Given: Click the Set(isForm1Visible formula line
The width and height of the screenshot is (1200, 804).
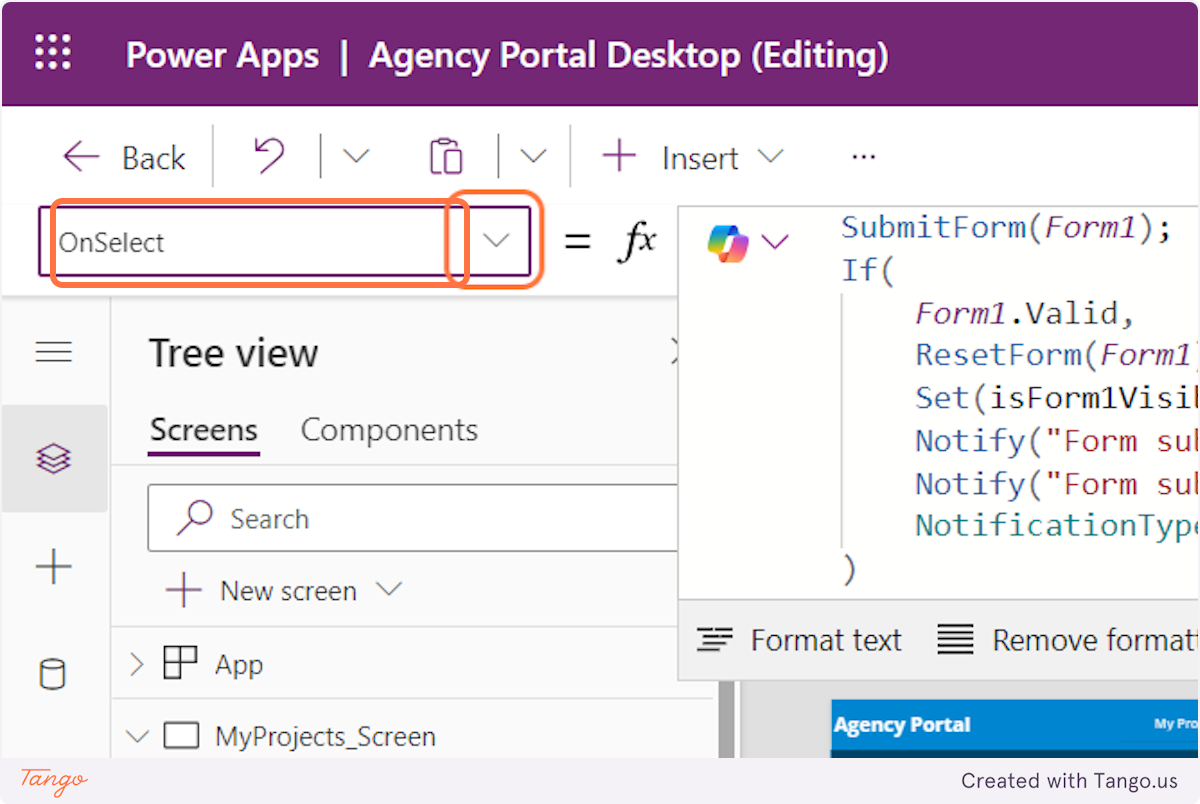Looking at the screenshot, I should [1056, 398].
